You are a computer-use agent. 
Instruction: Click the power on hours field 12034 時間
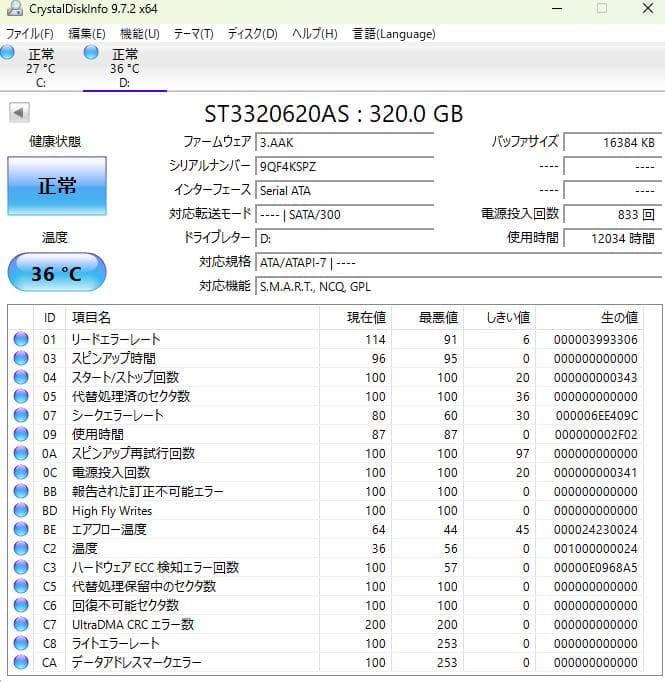pos(612,238)
